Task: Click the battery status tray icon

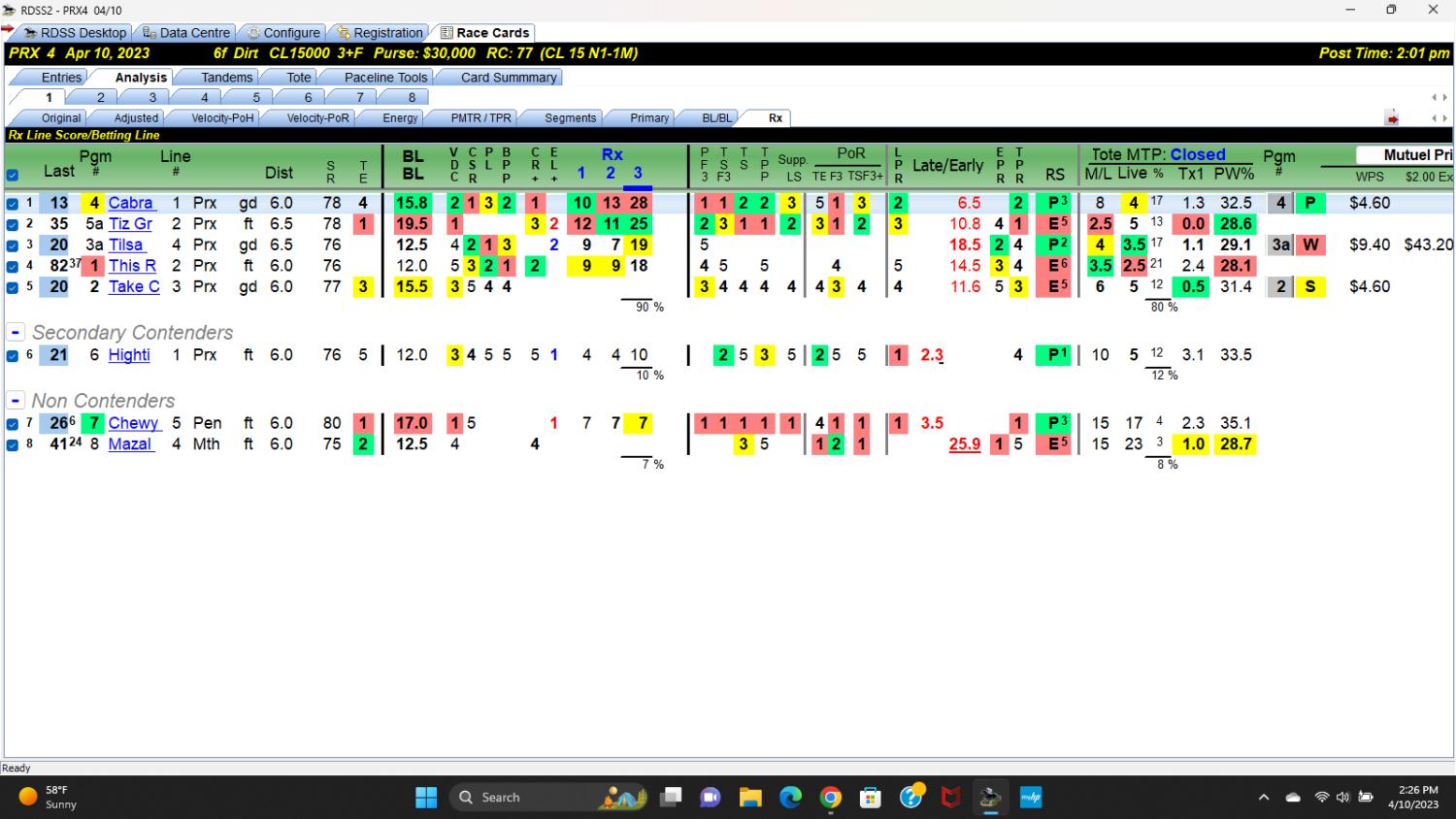Action: [x=1366, y=798]
